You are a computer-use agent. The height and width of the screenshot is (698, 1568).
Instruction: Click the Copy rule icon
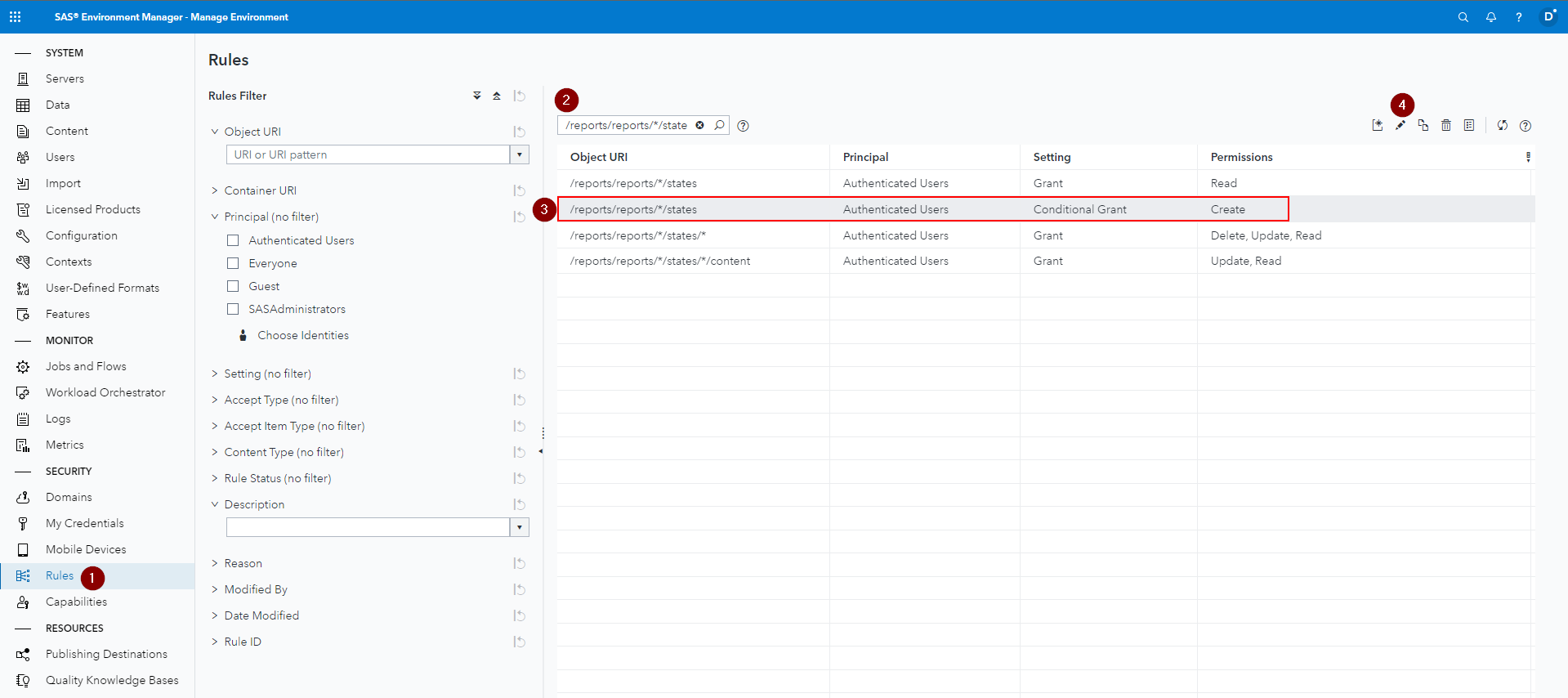1423,125
